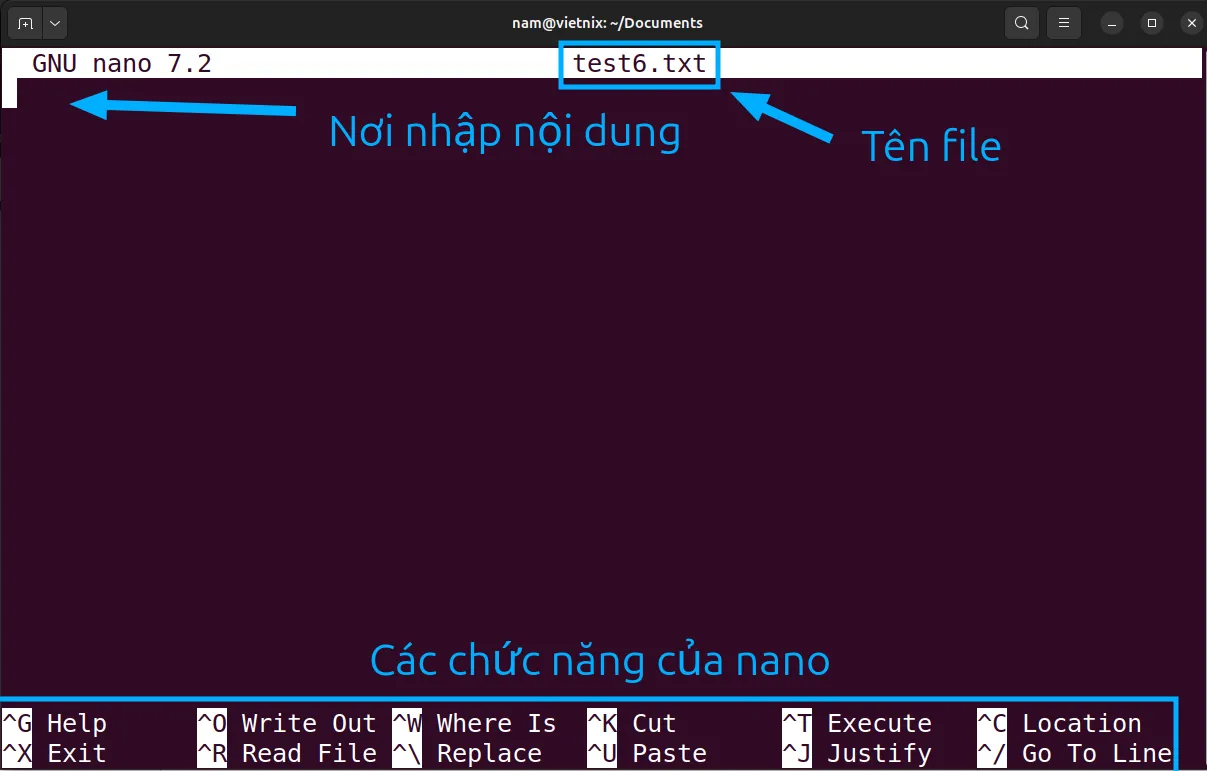Click the ^/ Go To Line shortcut
1207x771 pixels.
1074,753
